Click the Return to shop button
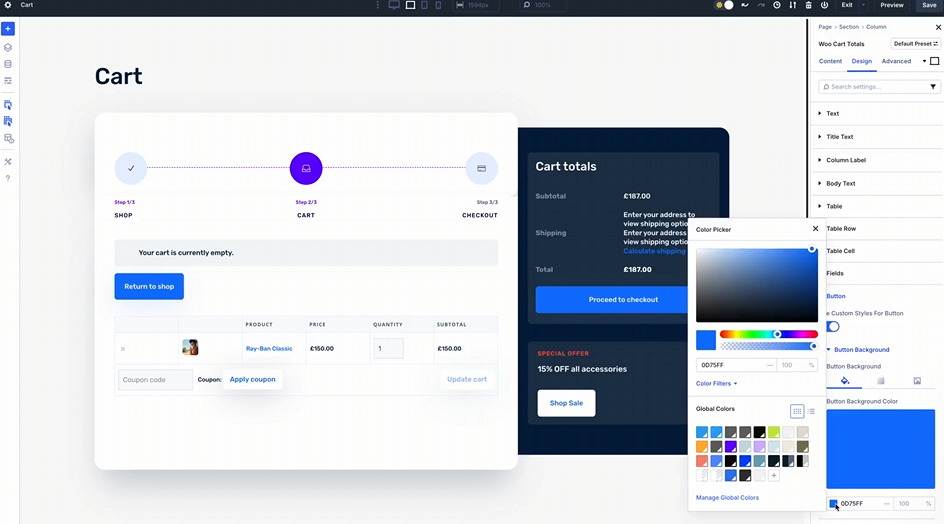Viewport: 944px width, 524px height. (149, 287)
